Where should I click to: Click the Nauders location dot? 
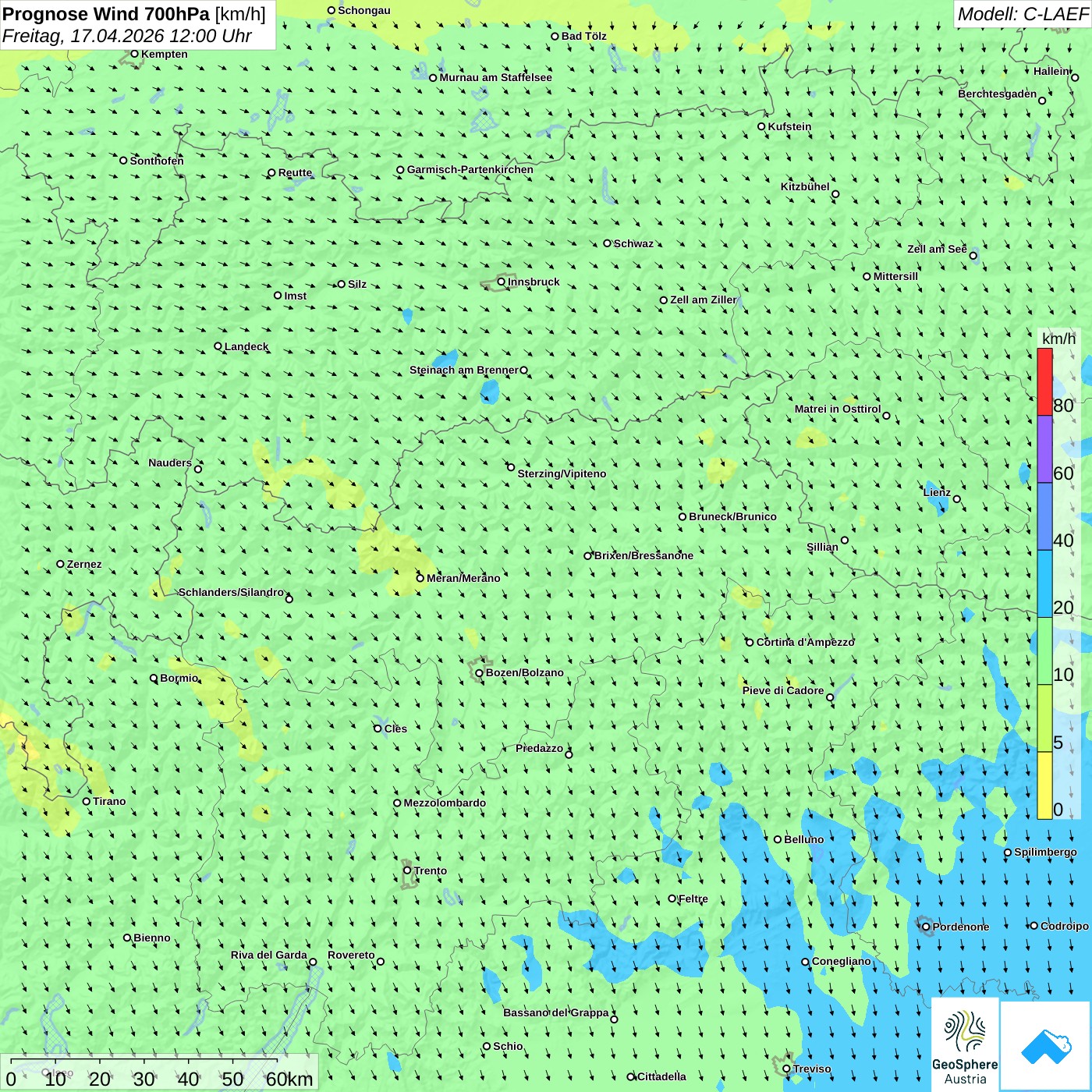pos(198,469)
